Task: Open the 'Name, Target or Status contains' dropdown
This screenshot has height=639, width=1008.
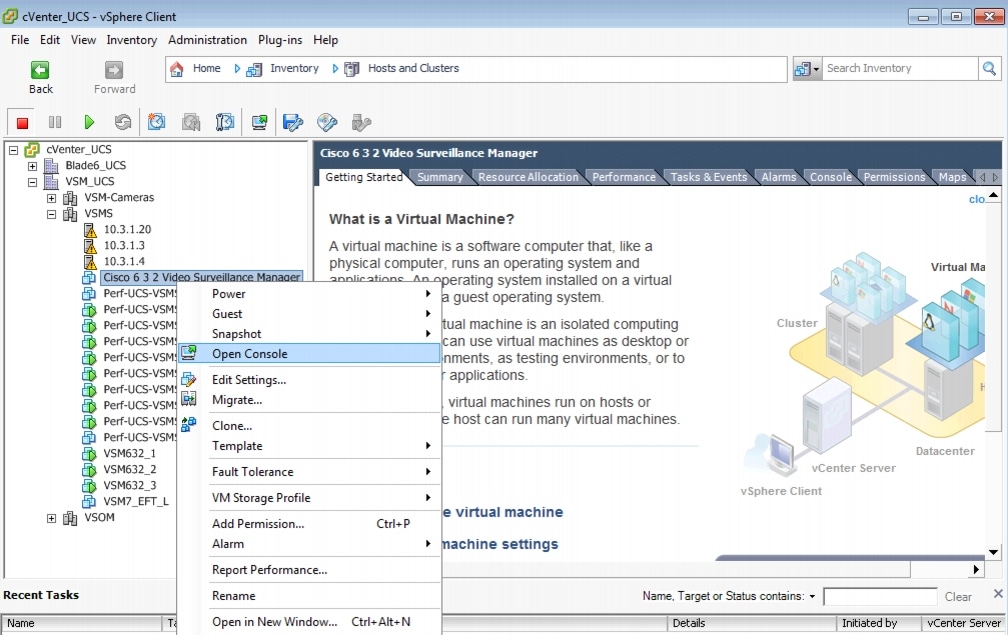Action: point(811,596)
